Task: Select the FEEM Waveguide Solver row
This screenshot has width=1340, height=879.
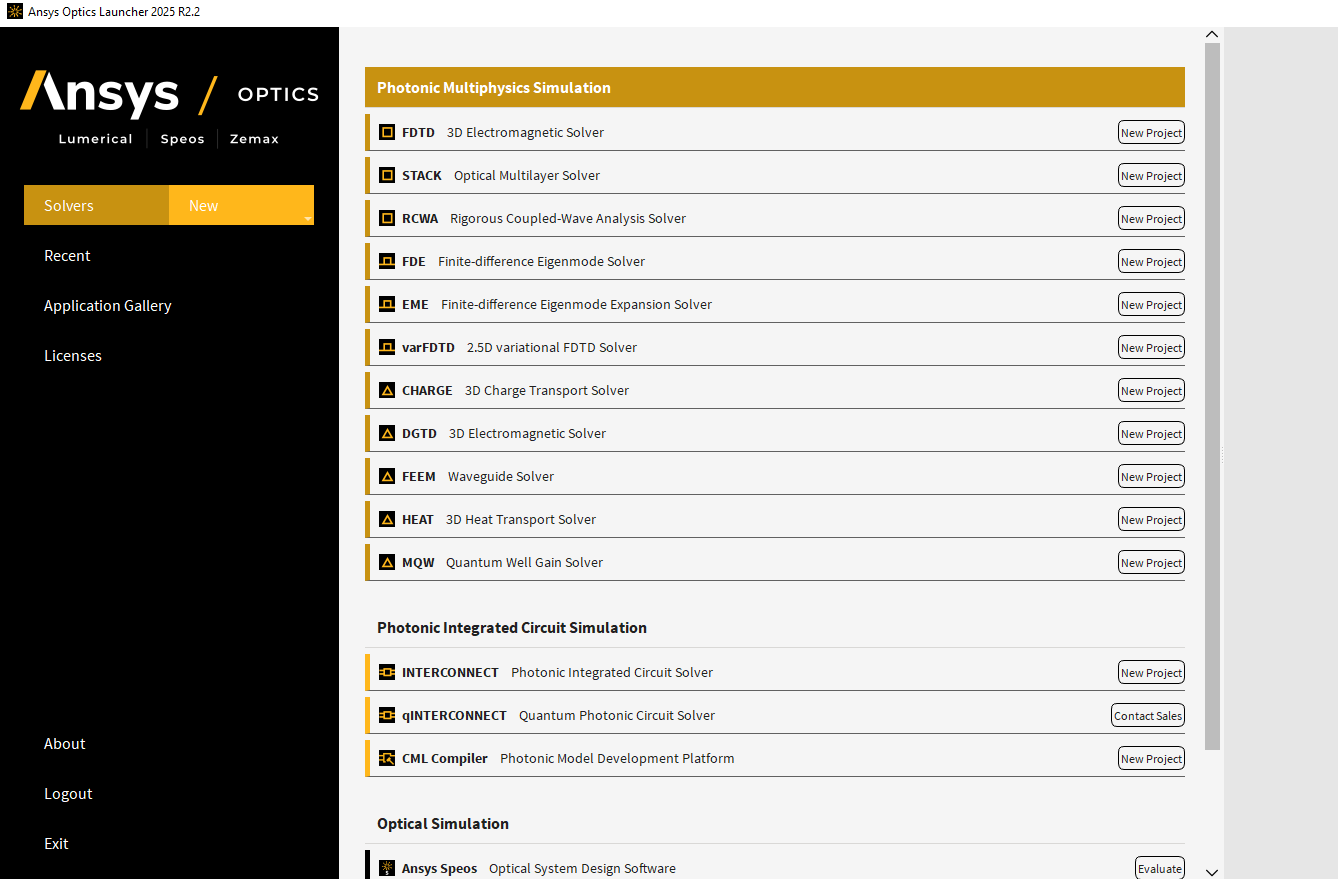Action: 775,476
